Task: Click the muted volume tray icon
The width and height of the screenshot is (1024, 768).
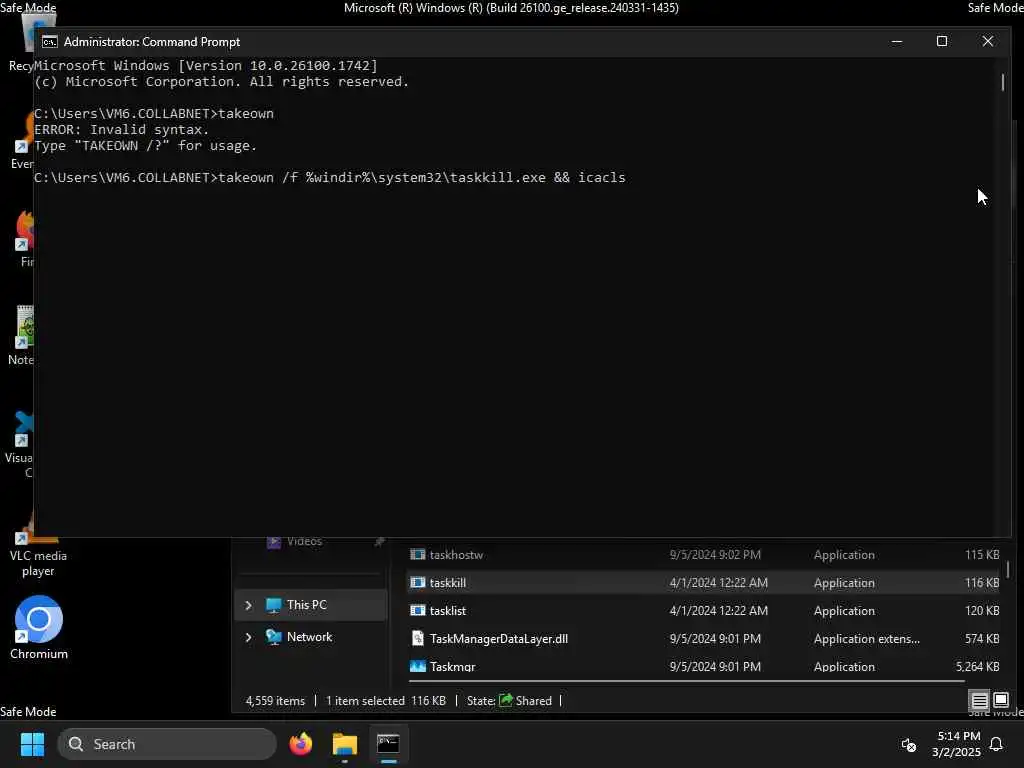Action: point(908,744)
